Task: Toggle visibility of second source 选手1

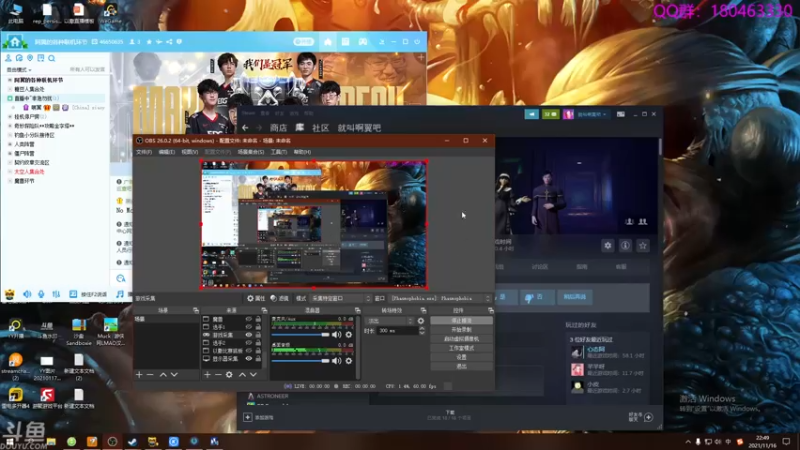Action: (x=249, y=327)
